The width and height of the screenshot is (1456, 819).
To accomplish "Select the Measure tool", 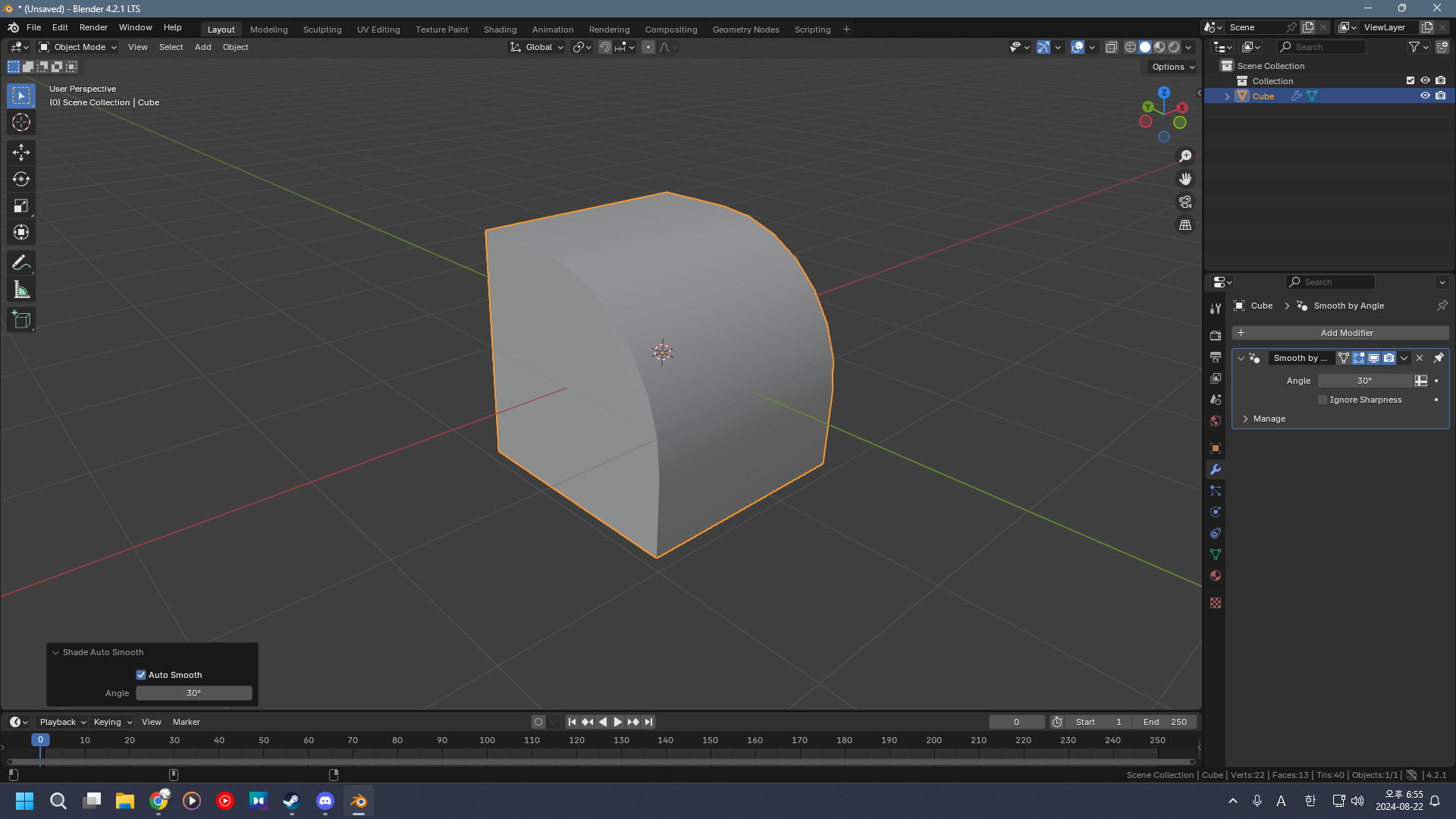I will [x=21, y=290].
